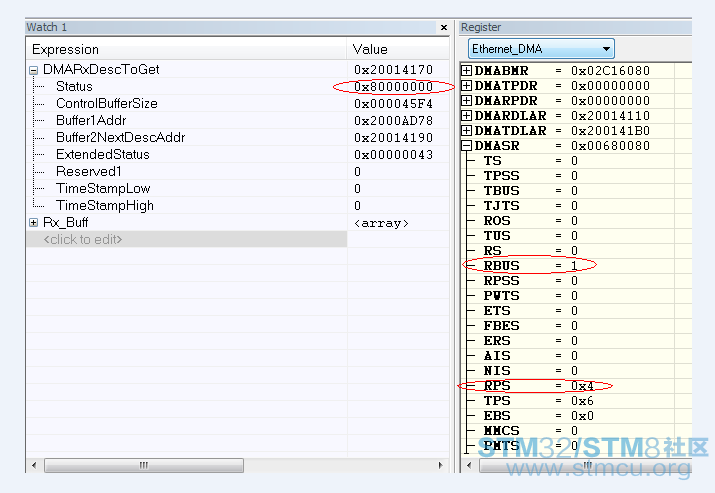
Task: Expand the DMATPDR register
Action: click(x=466, y=85)
